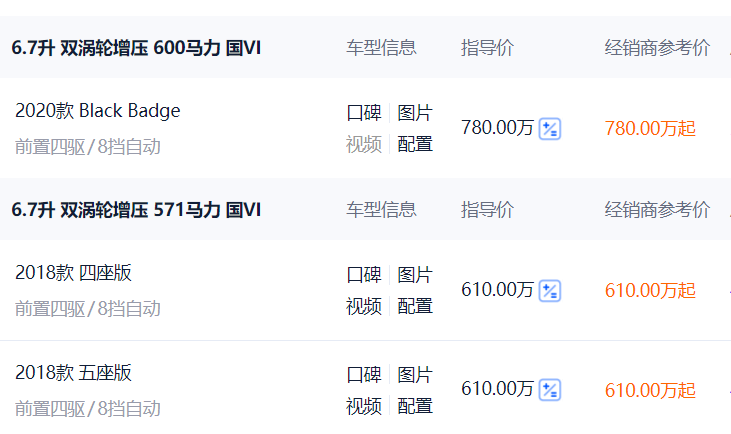Screen dimensions: 731x434
Task: Watch 视频 for 2020款 Black Badge
Action: pos(364,144)
